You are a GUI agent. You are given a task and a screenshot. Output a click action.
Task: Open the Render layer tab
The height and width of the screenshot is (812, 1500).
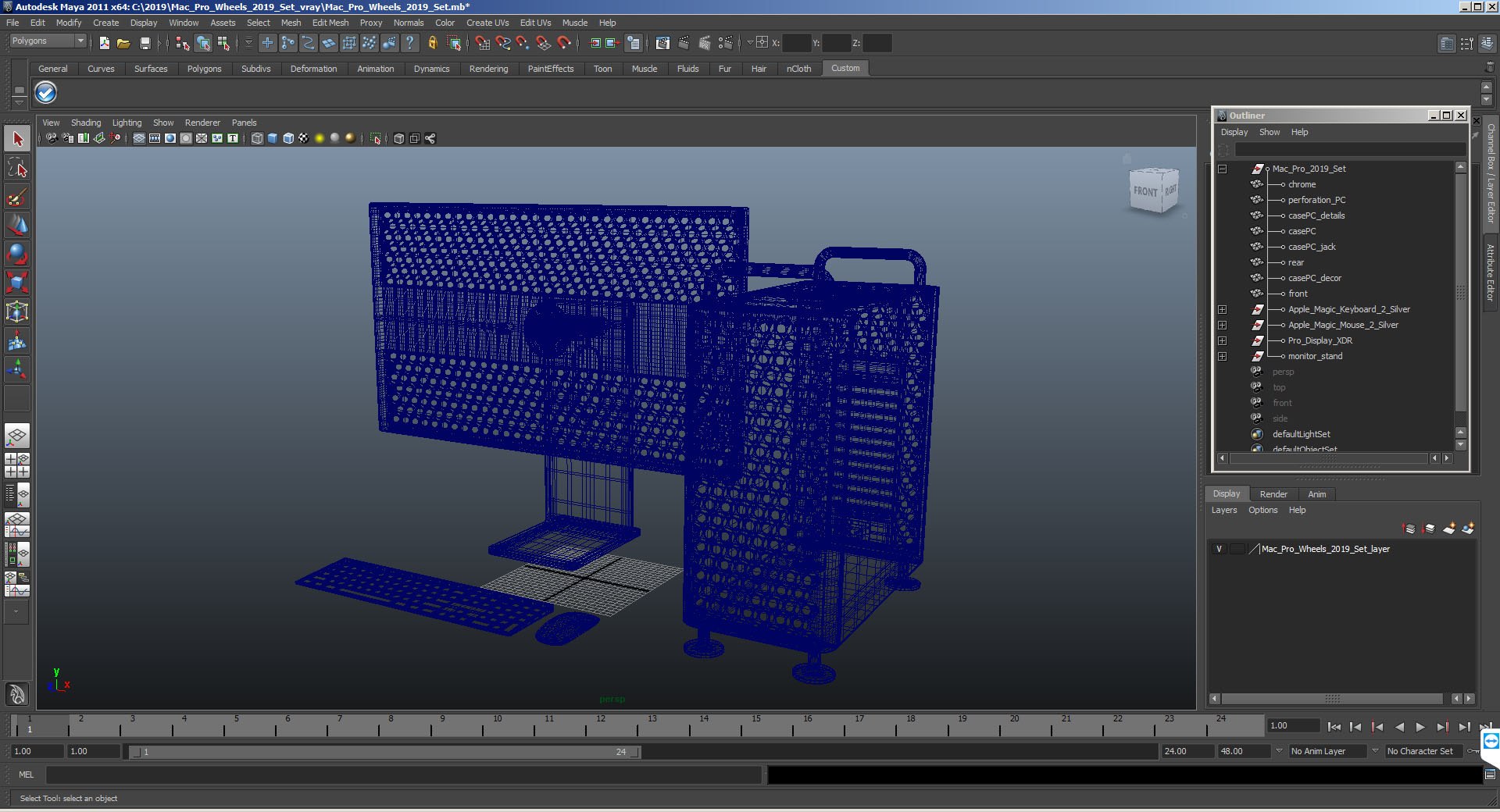tap(1273, 494)
